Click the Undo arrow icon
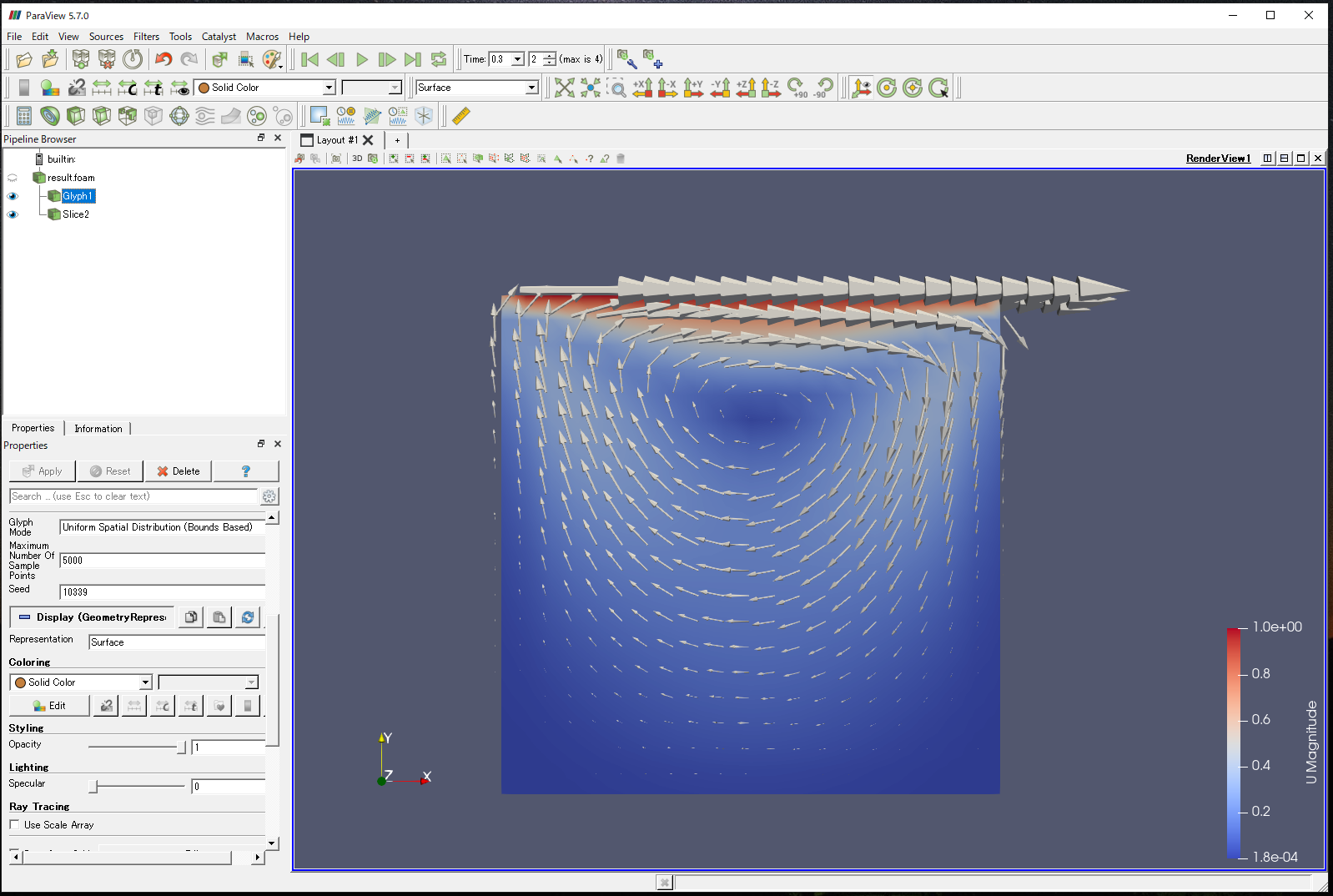1333x896 pixels. pos(163,59)
